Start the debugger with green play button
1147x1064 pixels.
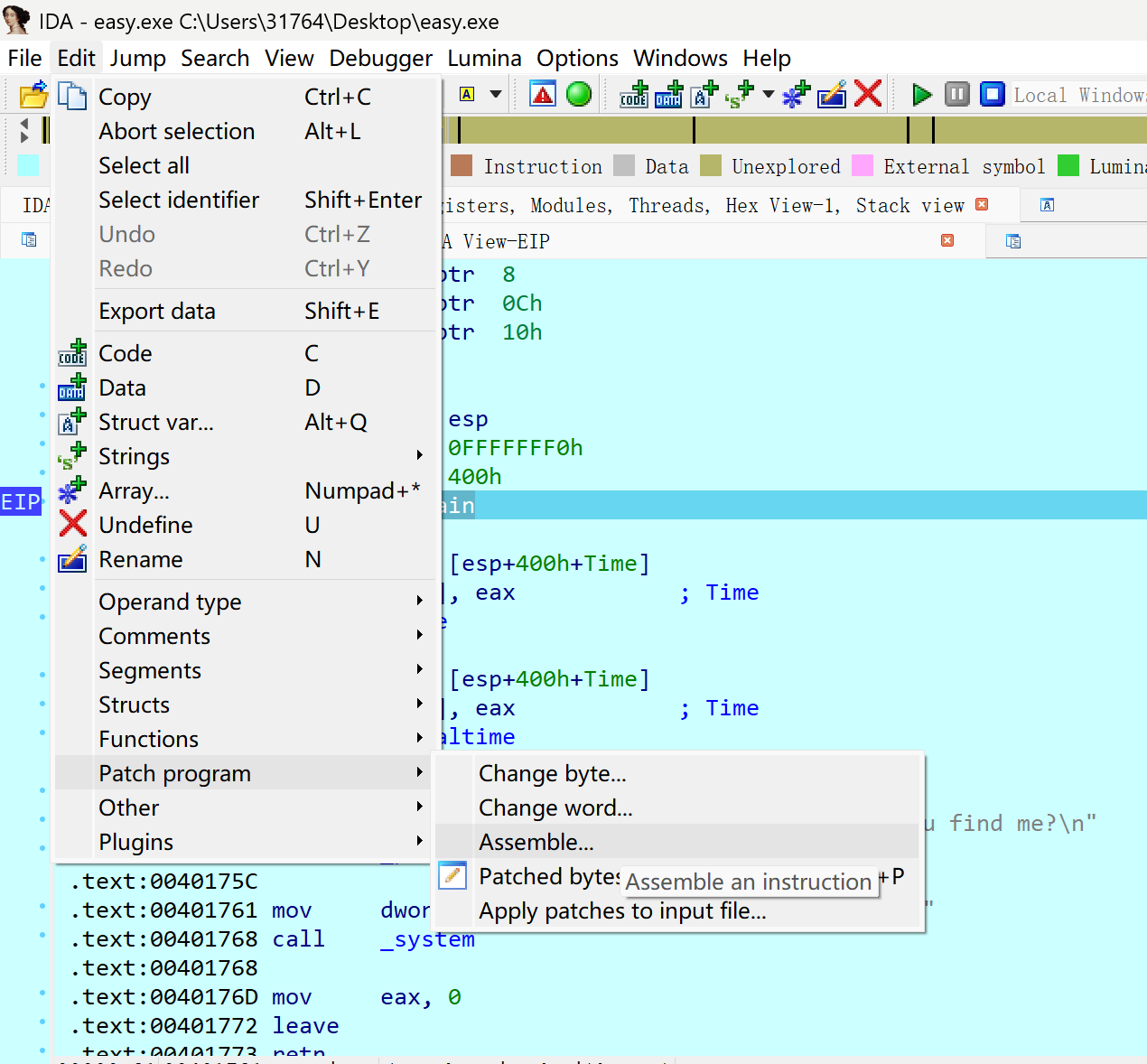(921, 94)
